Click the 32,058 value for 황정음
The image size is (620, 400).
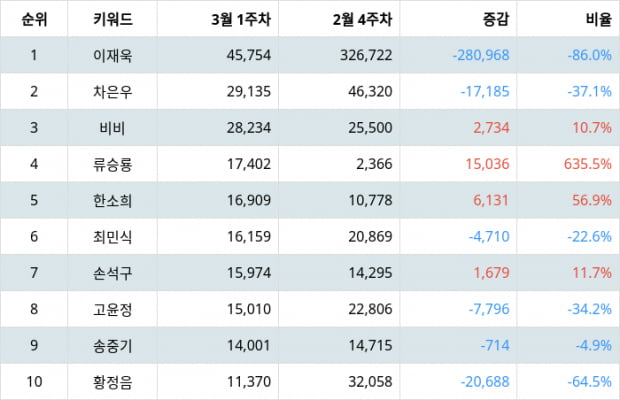tap(370, 382)
